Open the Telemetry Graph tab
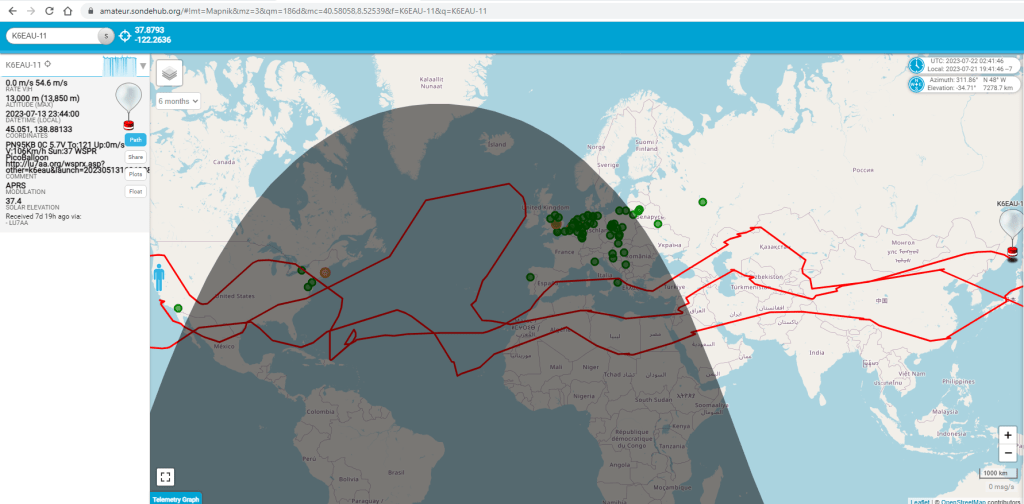This screenshot has height=504, width=1024. click(x=176, y=498)
